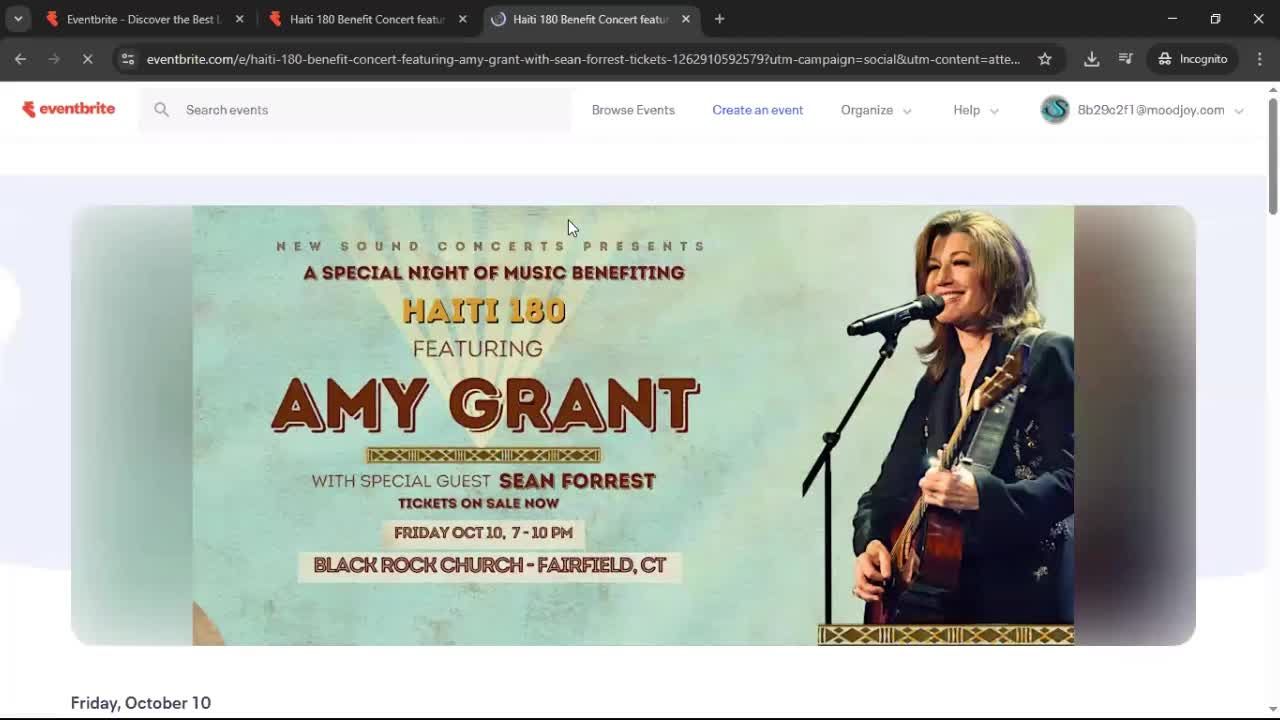Screen dimensions: 1280x720
Task: Click the Incognito indicator
Action: coord(1192,59)
